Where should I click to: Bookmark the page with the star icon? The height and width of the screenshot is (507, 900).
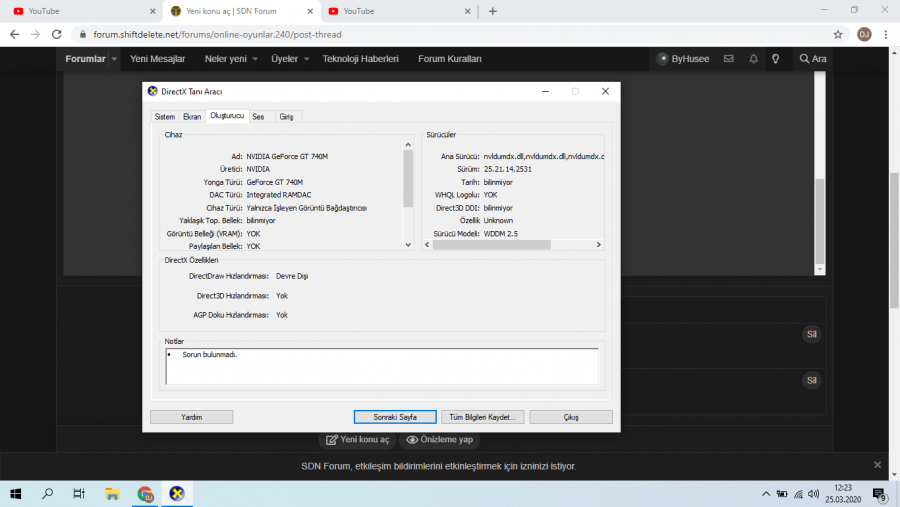point(838,34)
